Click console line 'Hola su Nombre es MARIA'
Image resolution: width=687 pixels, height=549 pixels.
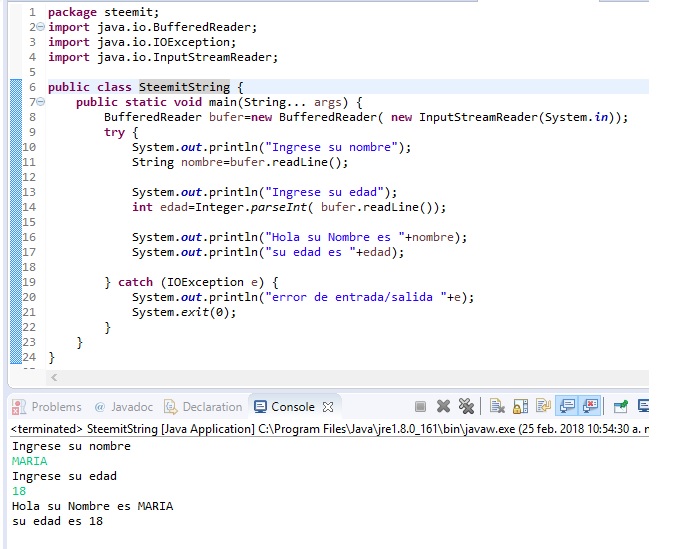[x=92, y=506]
